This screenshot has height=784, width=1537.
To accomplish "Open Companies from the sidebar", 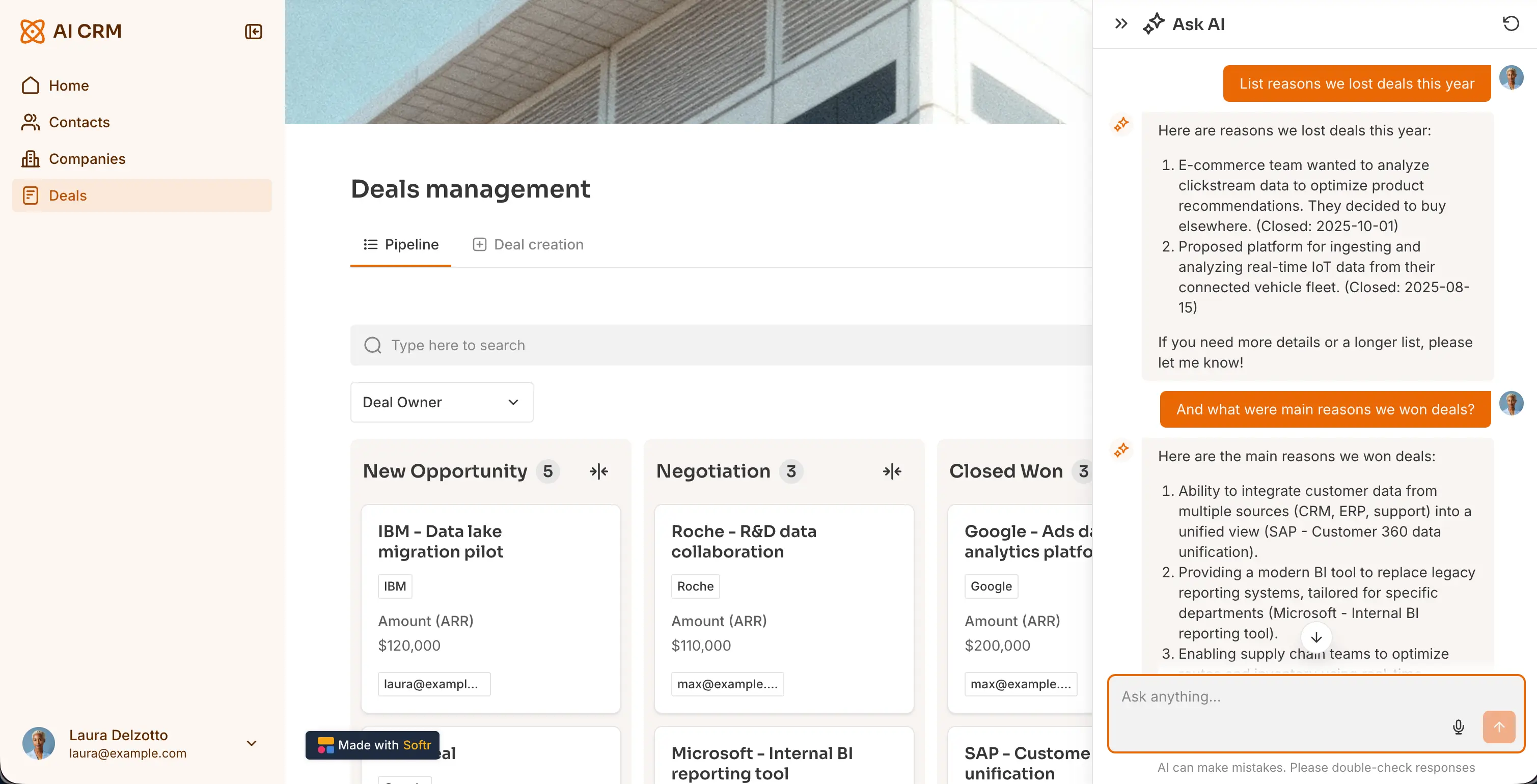I will (x=87, y=159).
